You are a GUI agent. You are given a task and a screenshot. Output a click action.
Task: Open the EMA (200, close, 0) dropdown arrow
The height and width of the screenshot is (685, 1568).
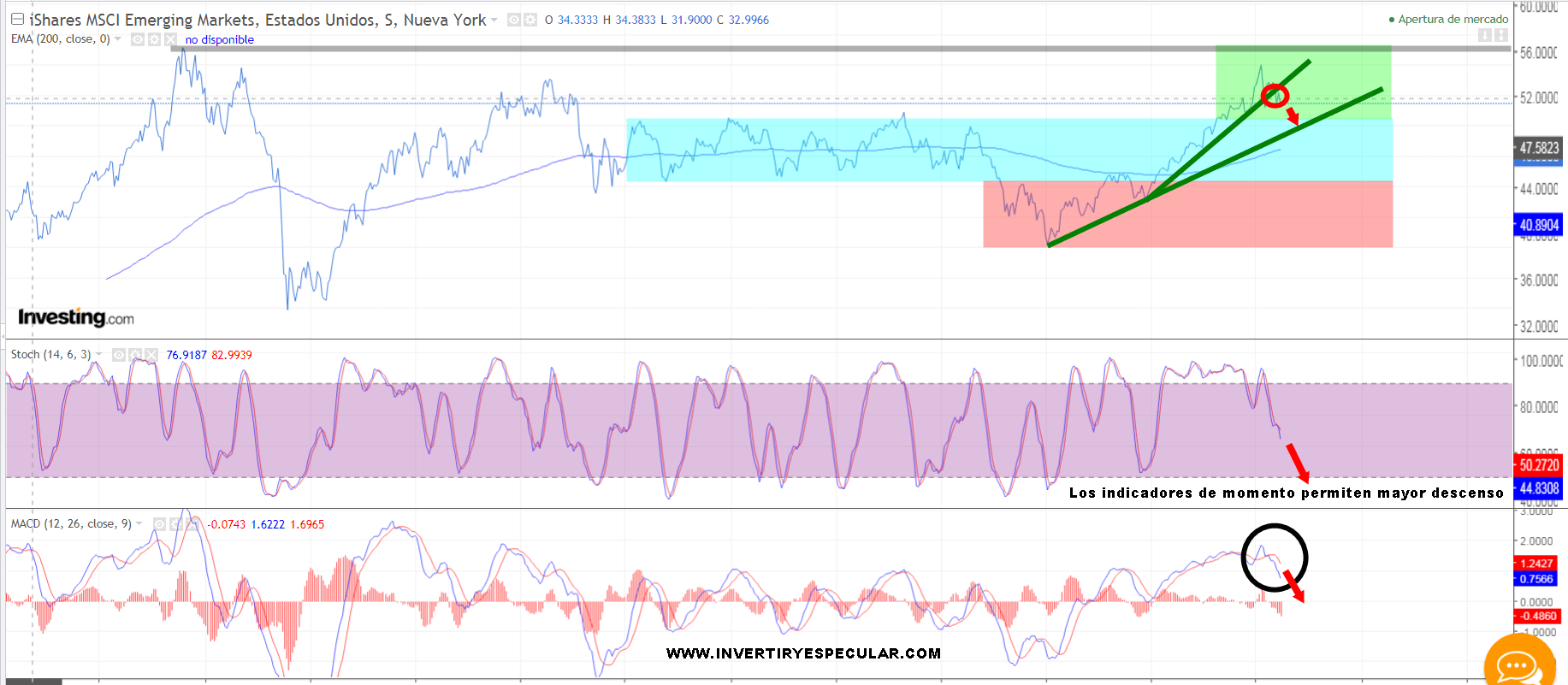118,39
